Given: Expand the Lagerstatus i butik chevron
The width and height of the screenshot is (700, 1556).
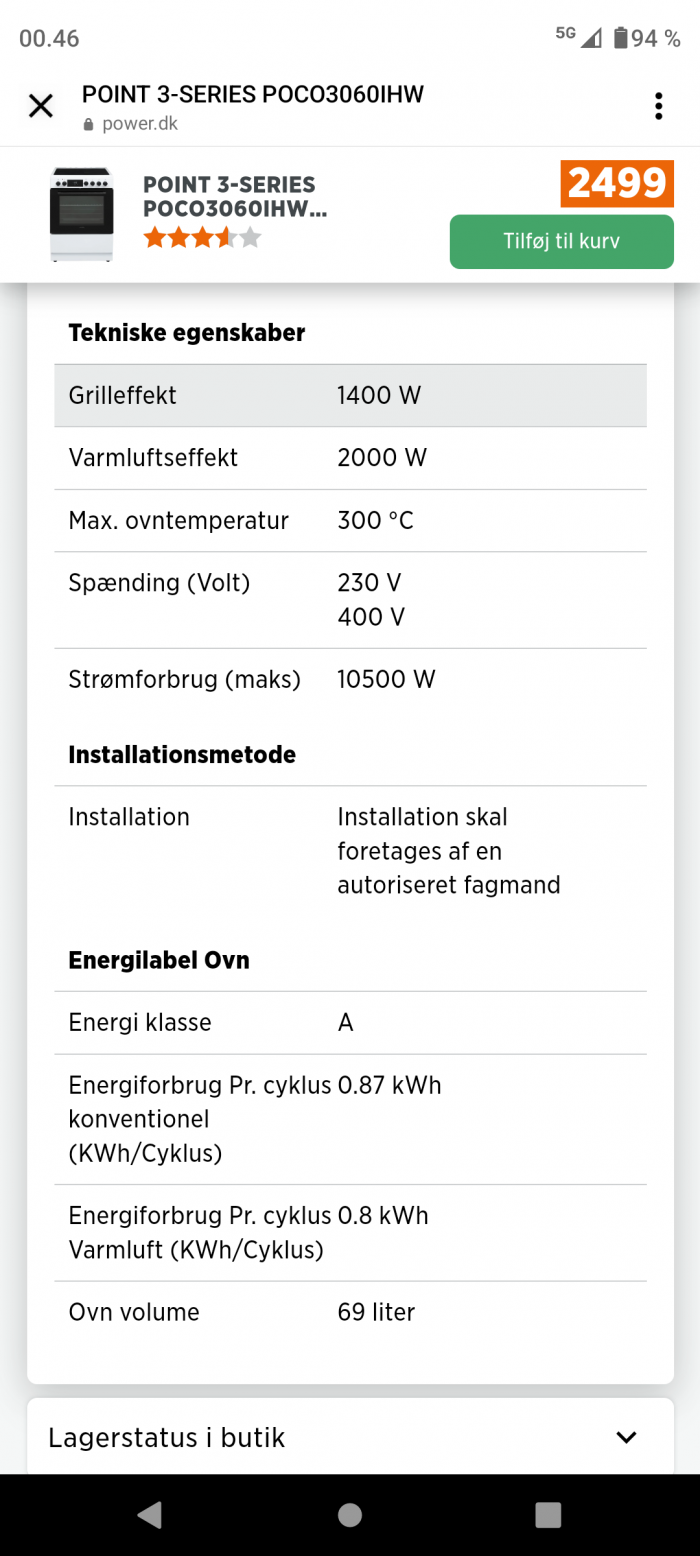Looking at the screenshot, I should pos(626,1438).
